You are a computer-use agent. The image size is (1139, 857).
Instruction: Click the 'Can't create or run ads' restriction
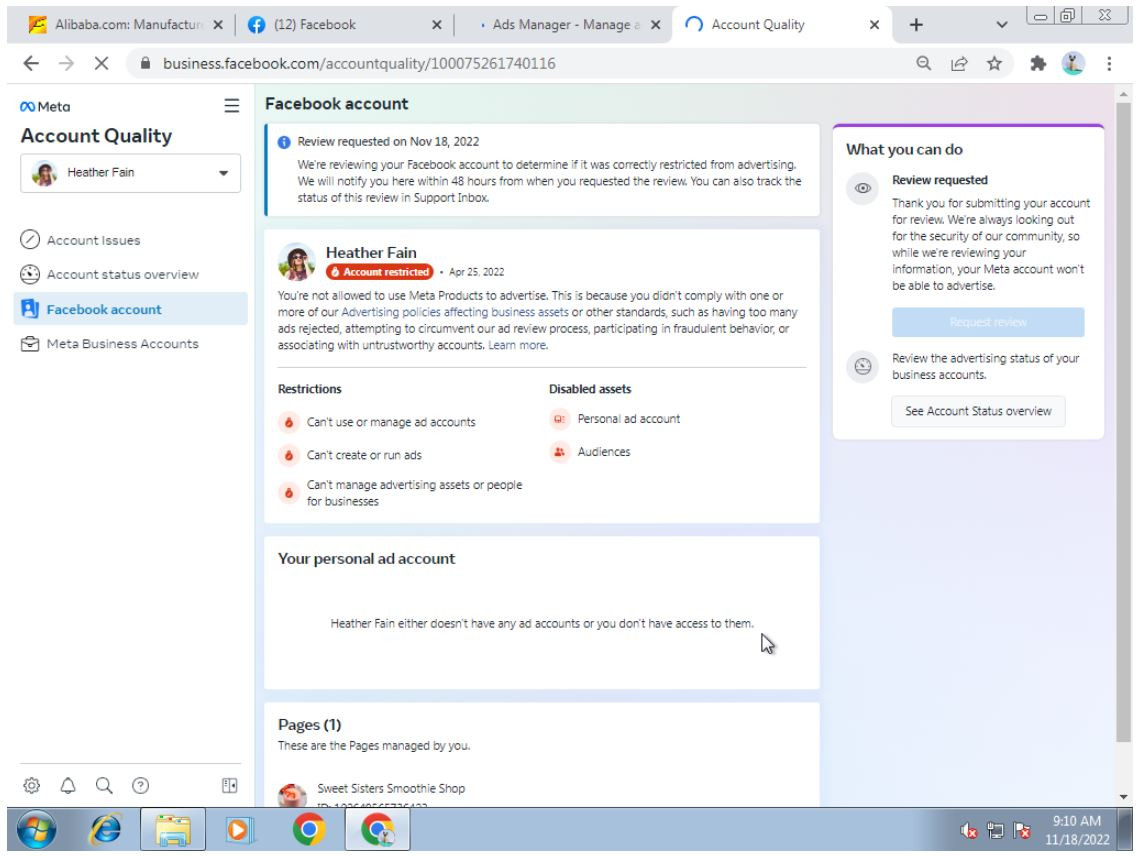click(x=350, y=455)
